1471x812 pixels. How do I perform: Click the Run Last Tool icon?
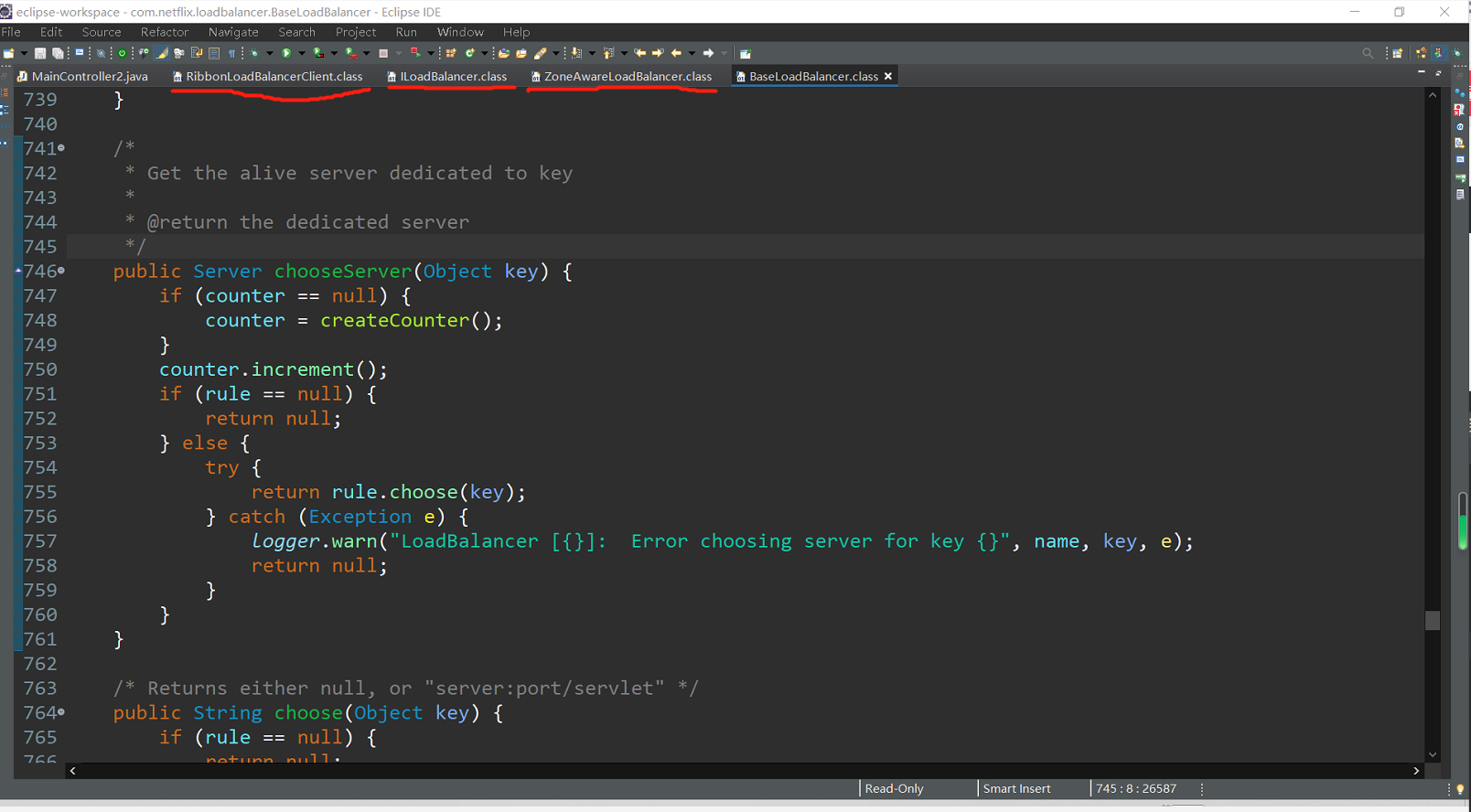pyautogui.click(x=351, y=53)
